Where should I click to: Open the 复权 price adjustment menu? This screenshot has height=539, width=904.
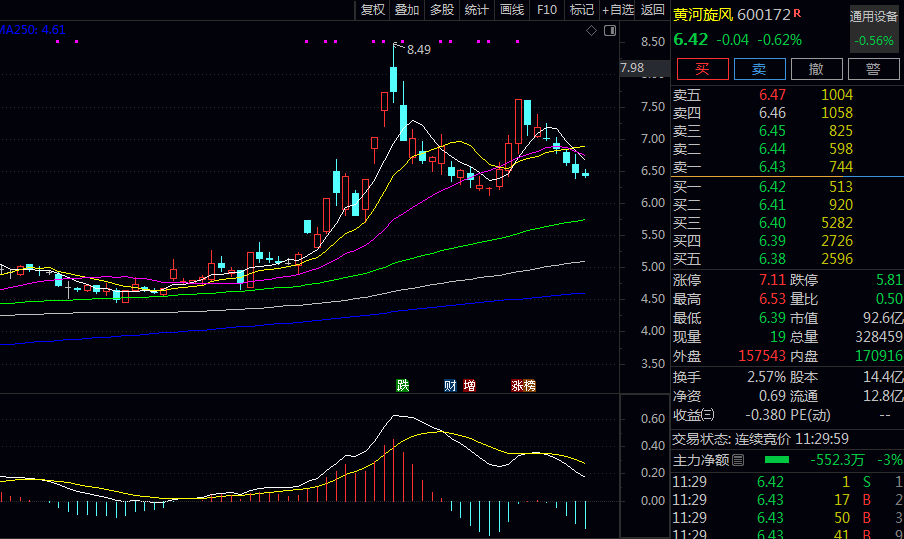click(x=373, y=10)
